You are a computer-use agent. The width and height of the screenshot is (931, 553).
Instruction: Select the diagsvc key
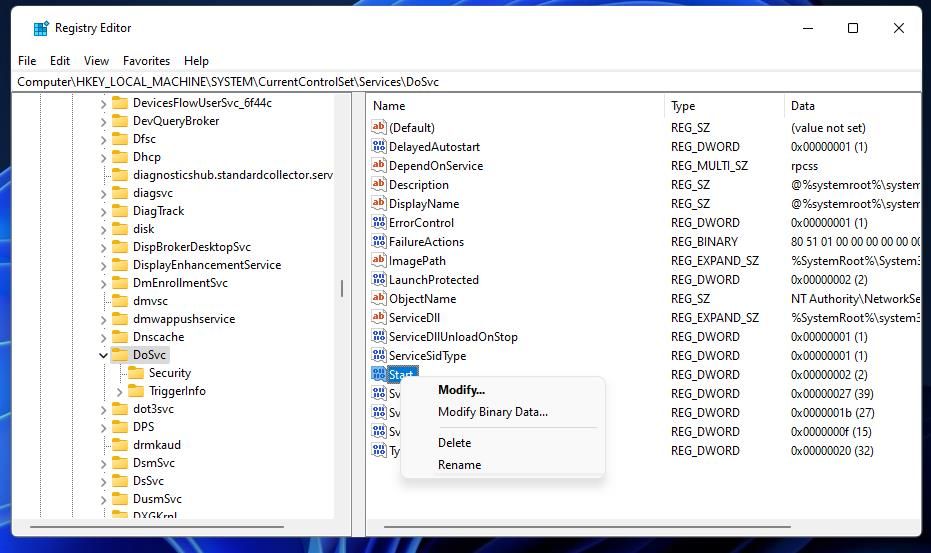[x=153, y=192]
